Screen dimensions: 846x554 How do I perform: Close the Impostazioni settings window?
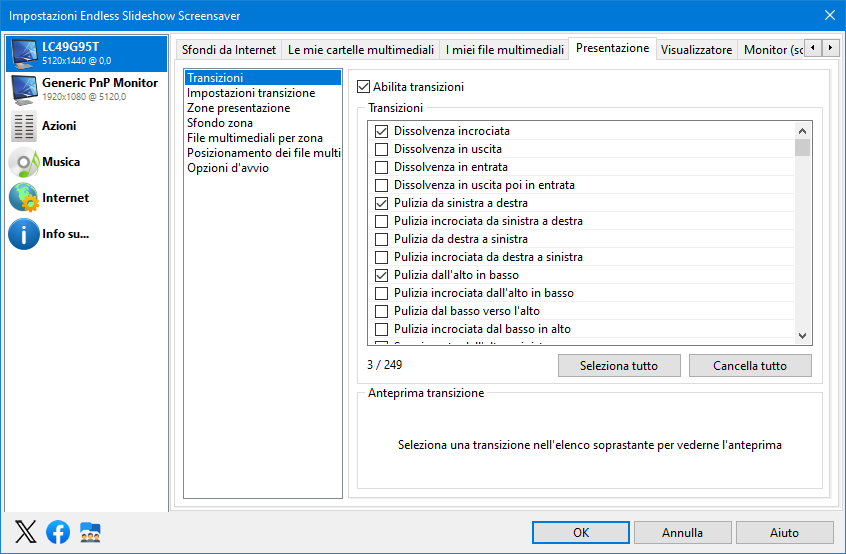(x=830, y=15)
